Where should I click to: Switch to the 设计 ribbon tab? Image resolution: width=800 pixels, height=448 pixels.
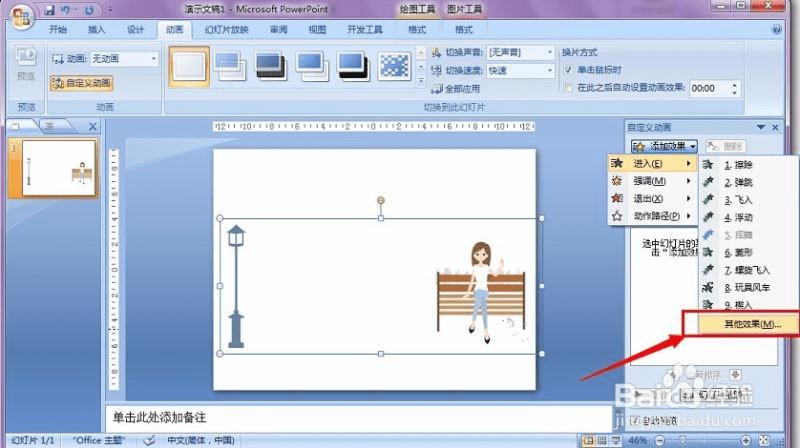[135, 30]
